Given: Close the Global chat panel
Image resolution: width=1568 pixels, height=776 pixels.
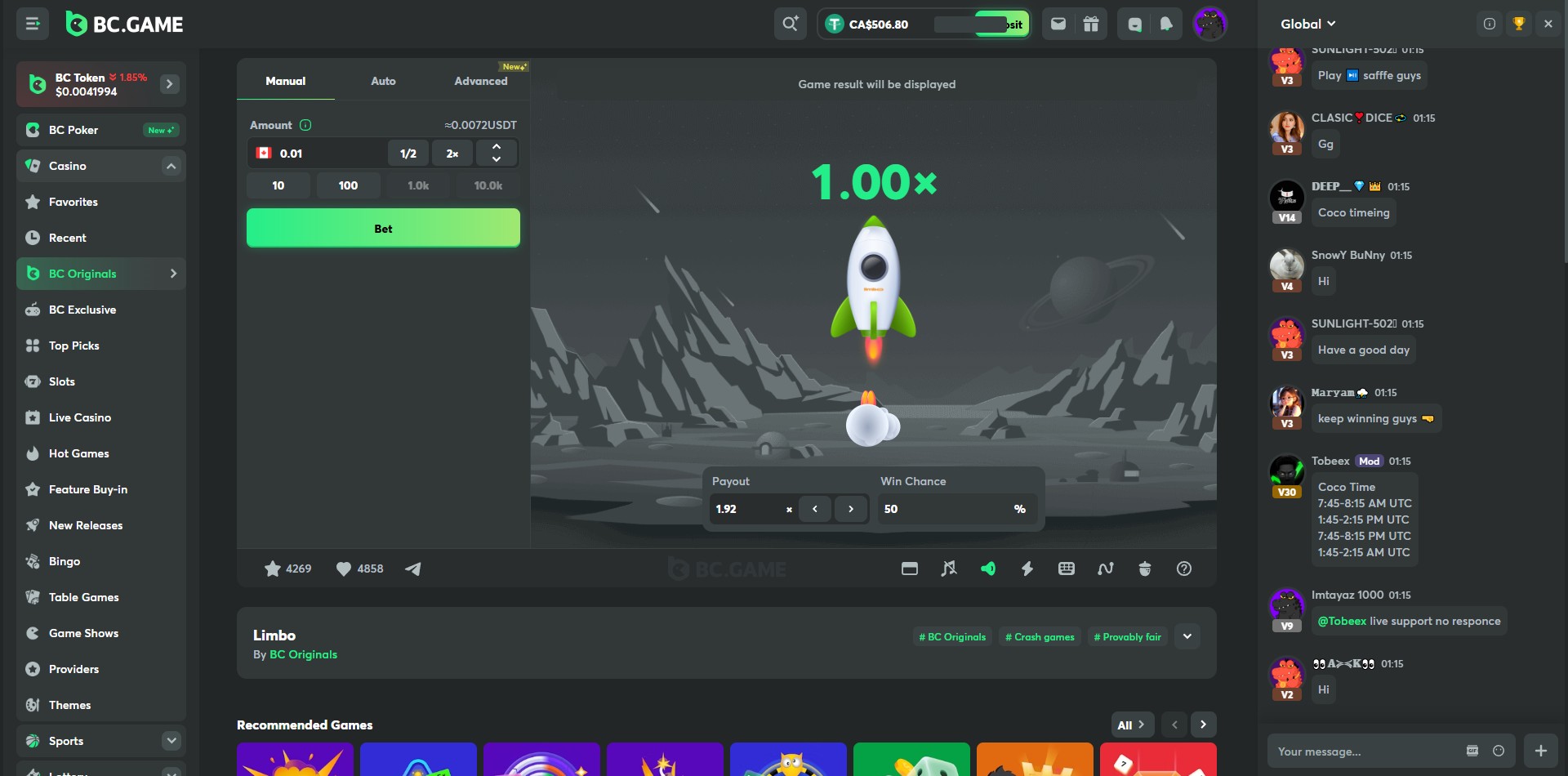Looking at the screenshot, I should click(x=1548, y=24).
